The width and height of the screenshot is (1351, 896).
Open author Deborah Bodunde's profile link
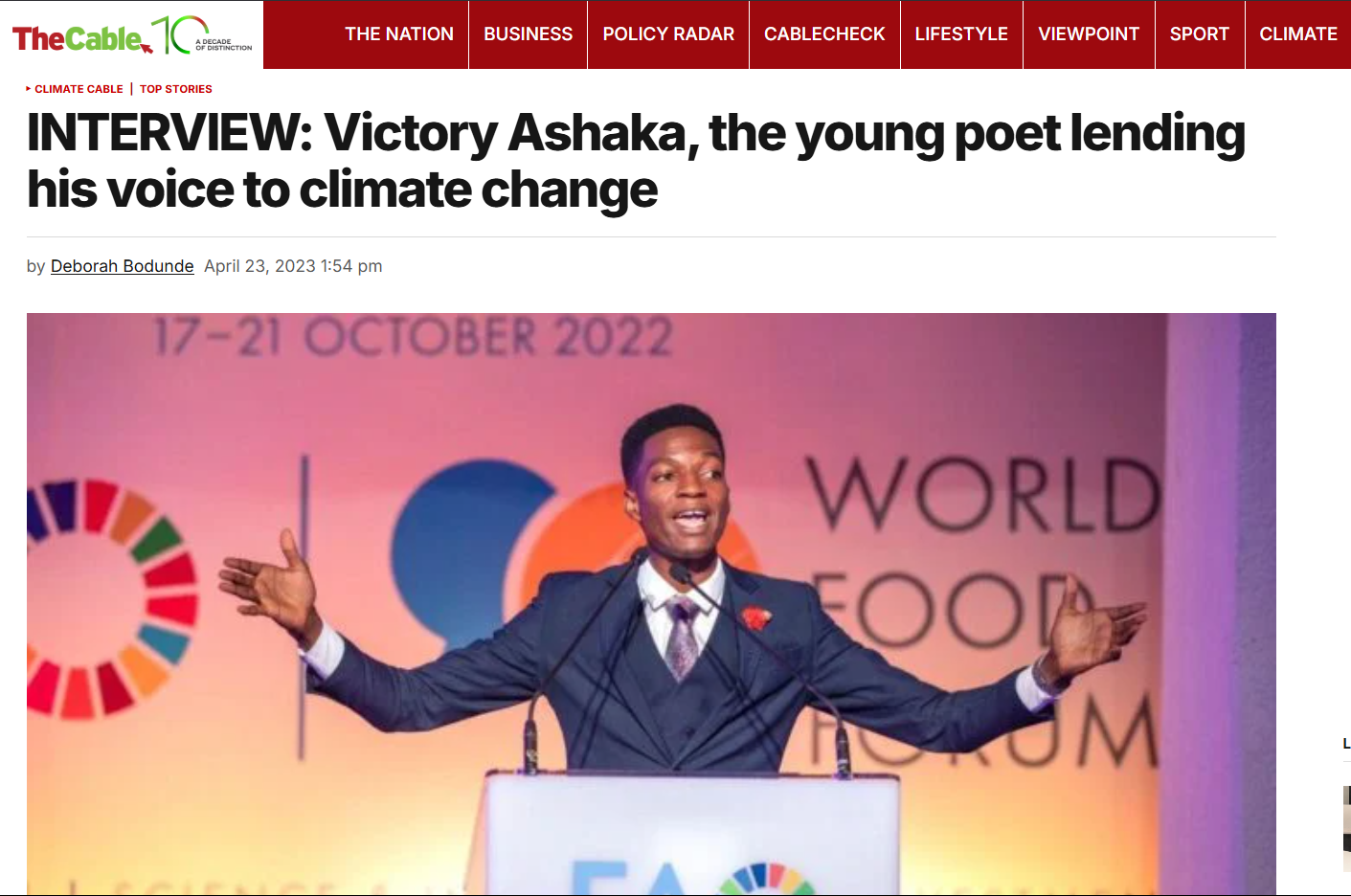(x=123, y=266)
